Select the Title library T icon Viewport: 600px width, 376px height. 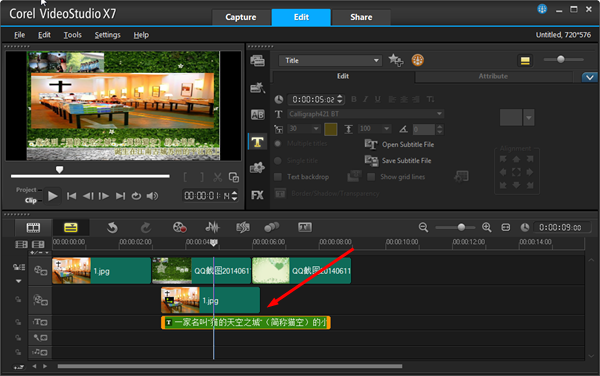257,142
